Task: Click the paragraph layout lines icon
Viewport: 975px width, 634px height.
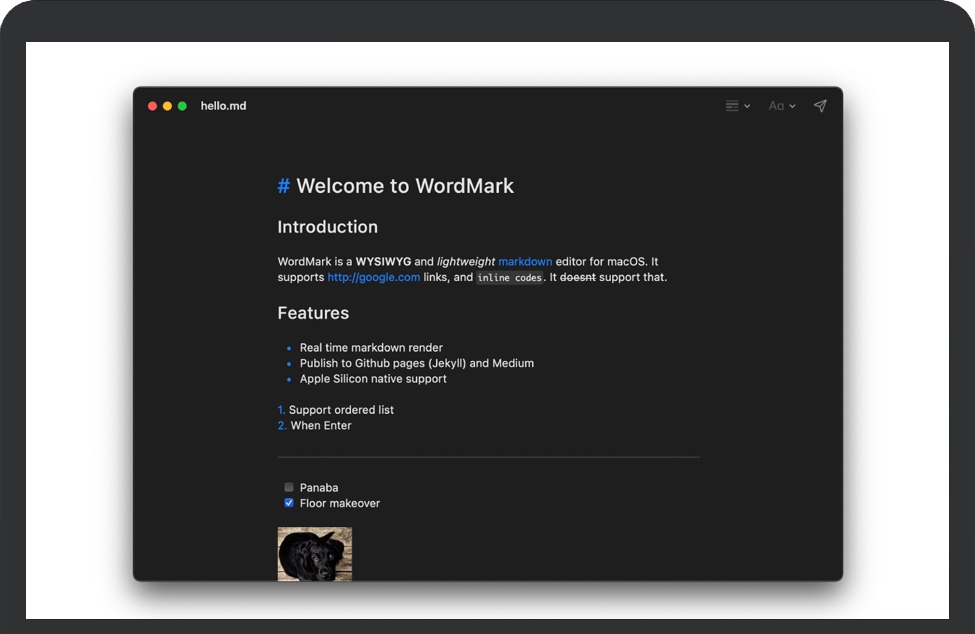Action: tap(732, 106)
